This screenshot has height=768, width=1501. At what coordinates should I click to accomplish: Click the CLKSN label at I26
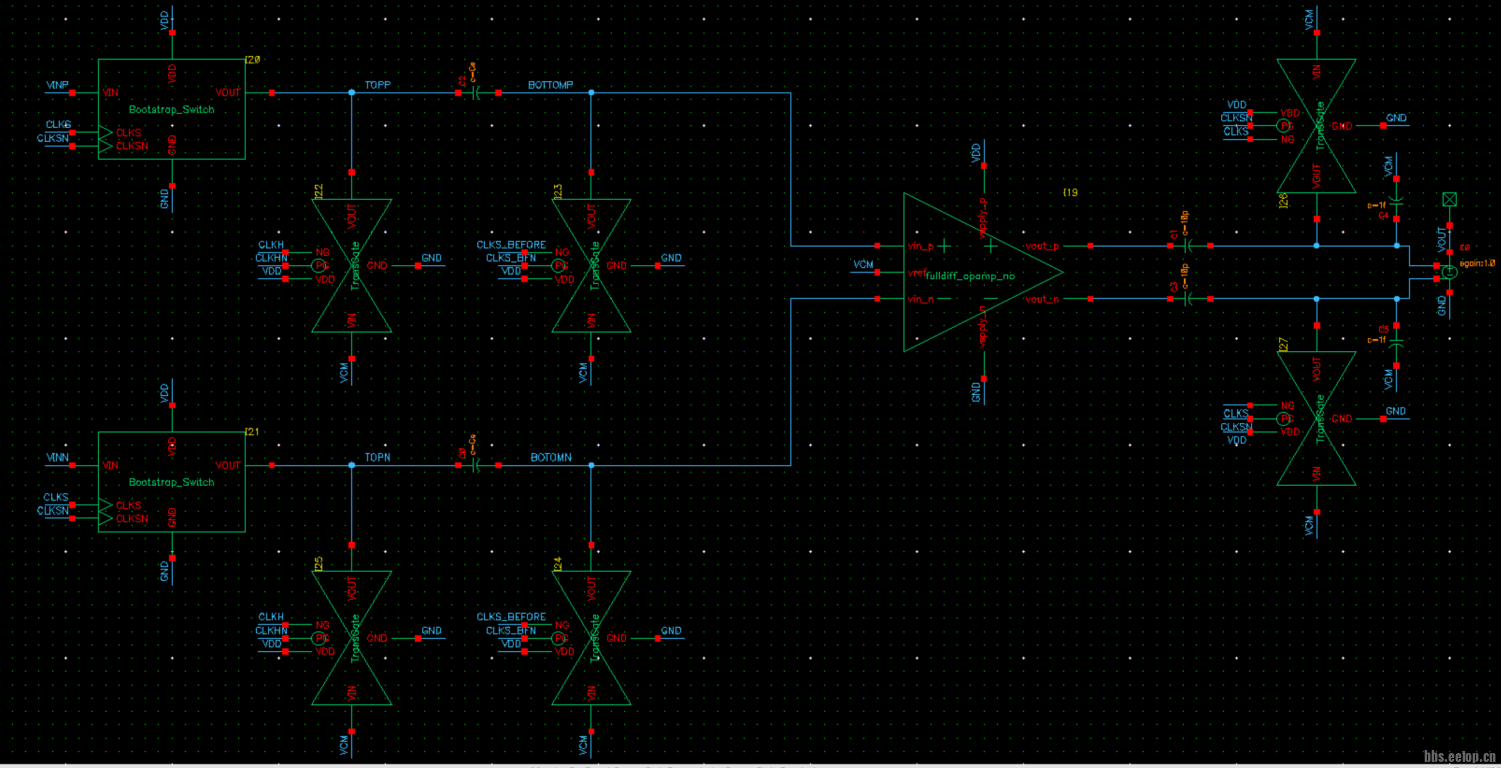click(x=1237, y=118)
